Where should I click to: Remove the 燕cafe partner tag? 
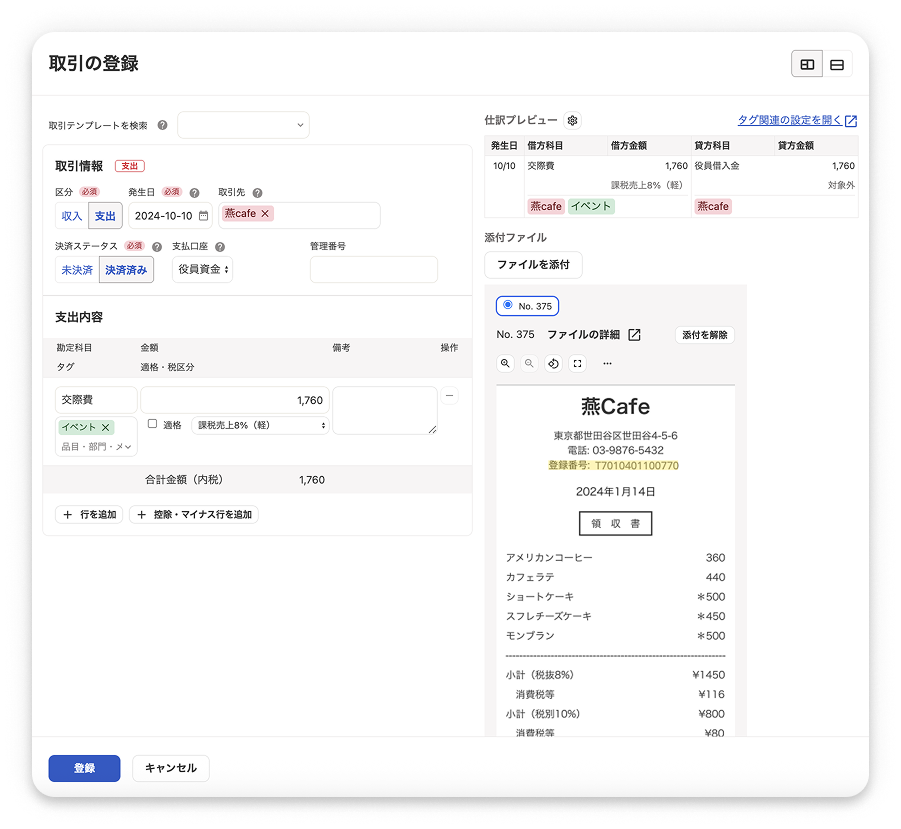coord(265,213)
